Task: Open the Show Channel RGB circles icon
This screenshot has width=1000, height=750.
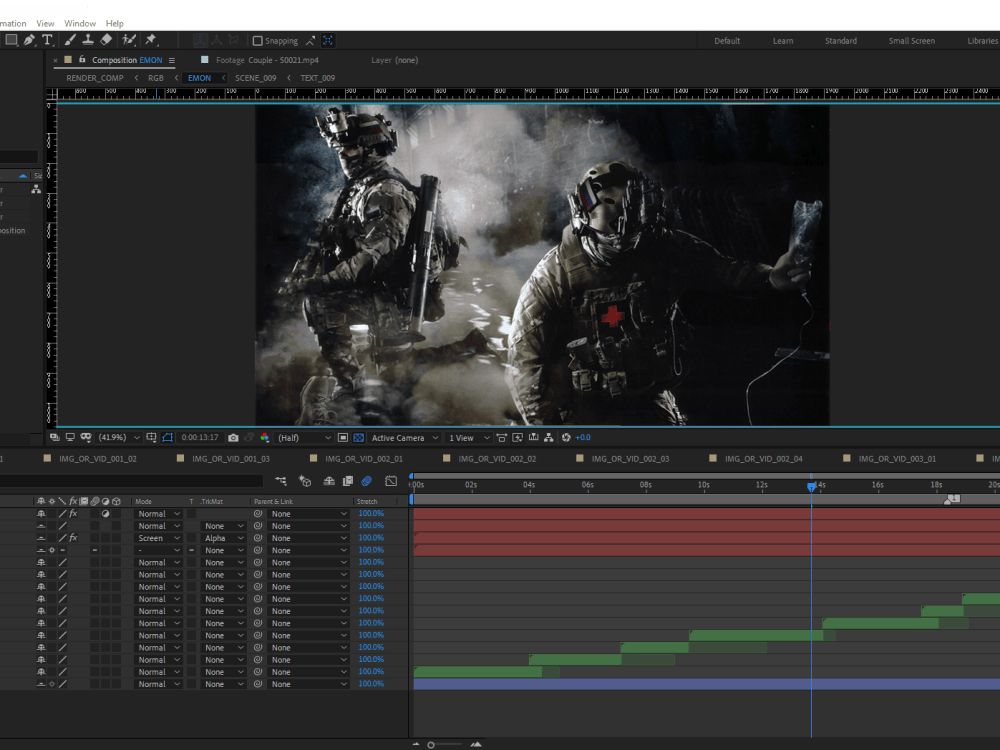Action: coord(265,438)
